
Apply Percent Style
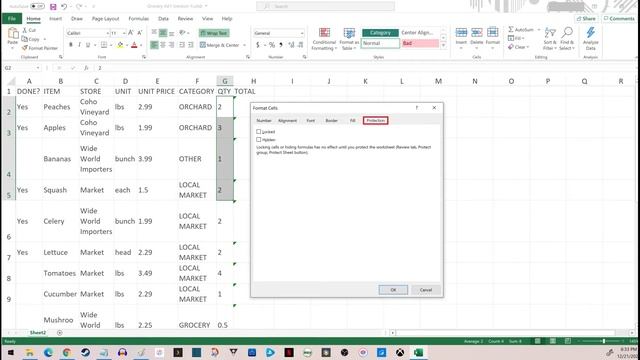(x=272, y=45)
